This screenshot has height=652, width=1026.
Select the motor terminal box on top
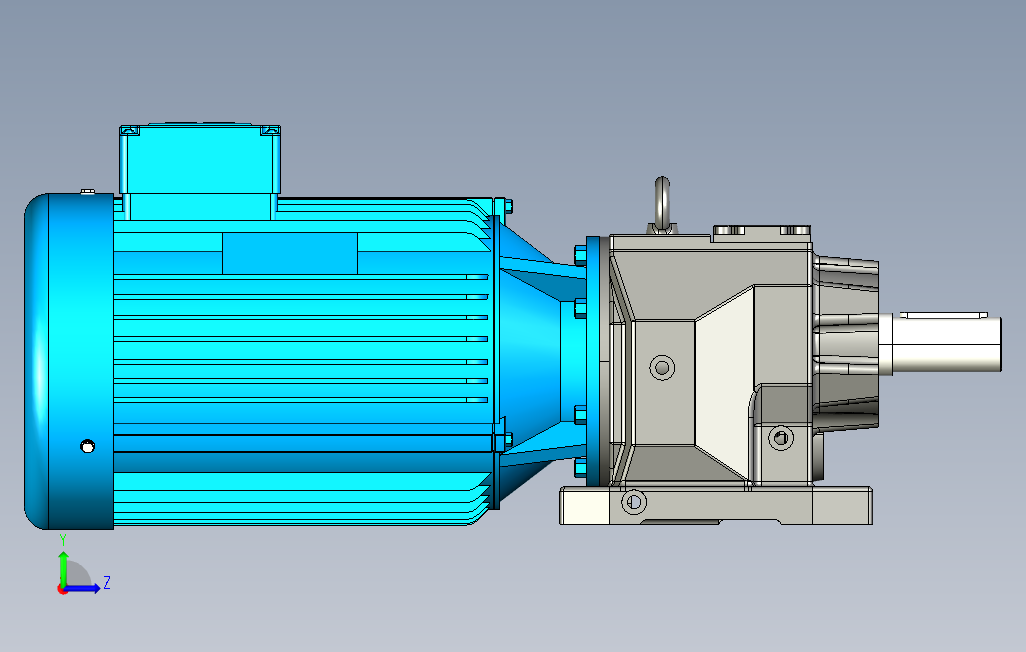[x=200, y=170]
